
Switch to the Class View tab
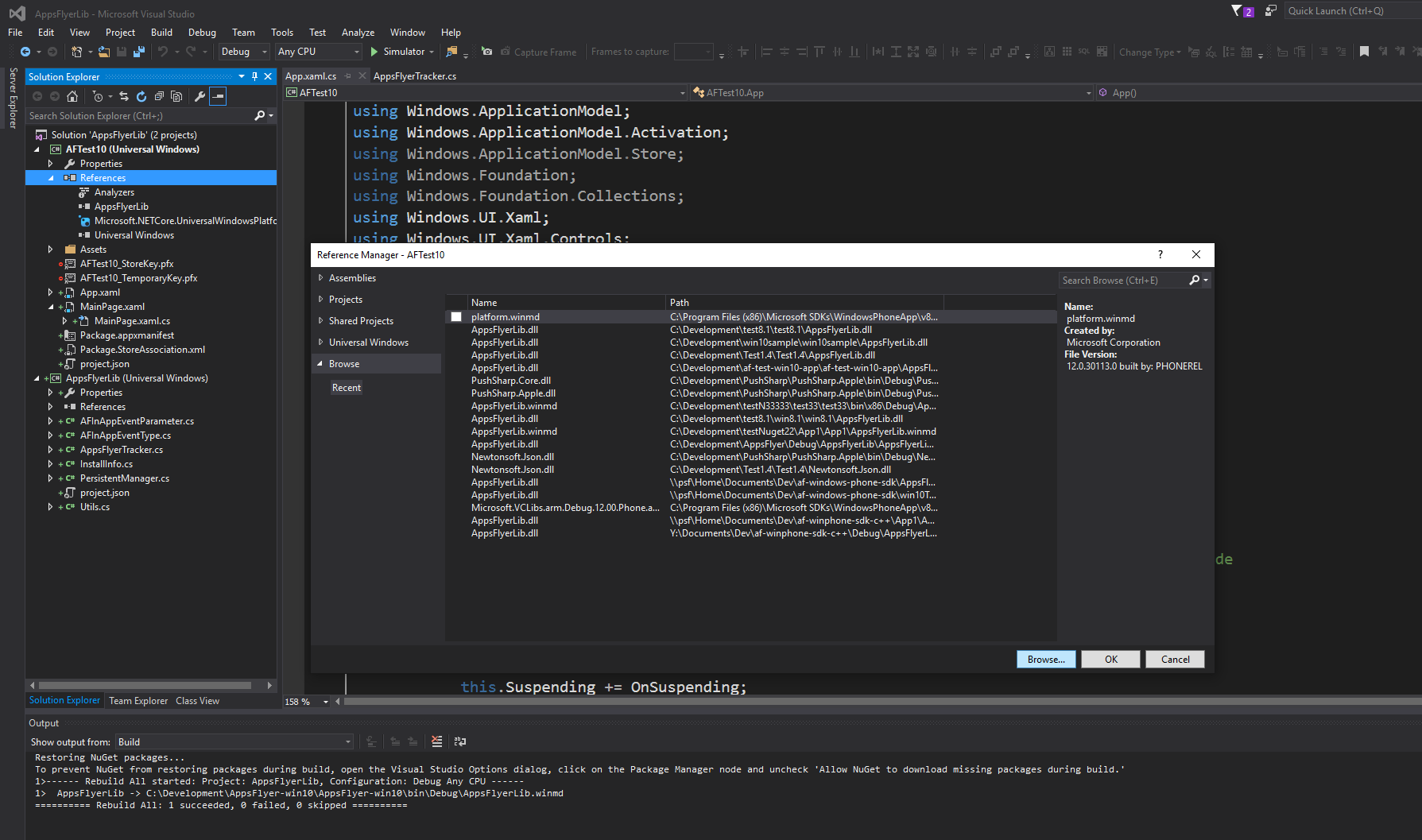[197, 701]
